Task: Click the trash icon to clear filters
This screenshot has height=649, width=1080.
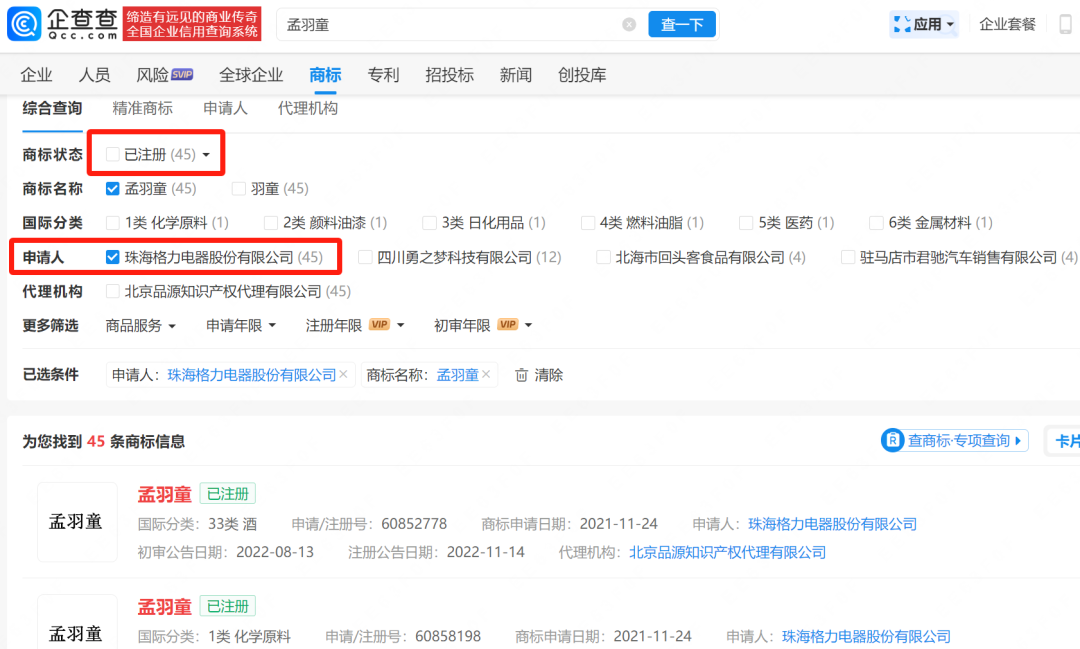Action: tap(521, 375)
